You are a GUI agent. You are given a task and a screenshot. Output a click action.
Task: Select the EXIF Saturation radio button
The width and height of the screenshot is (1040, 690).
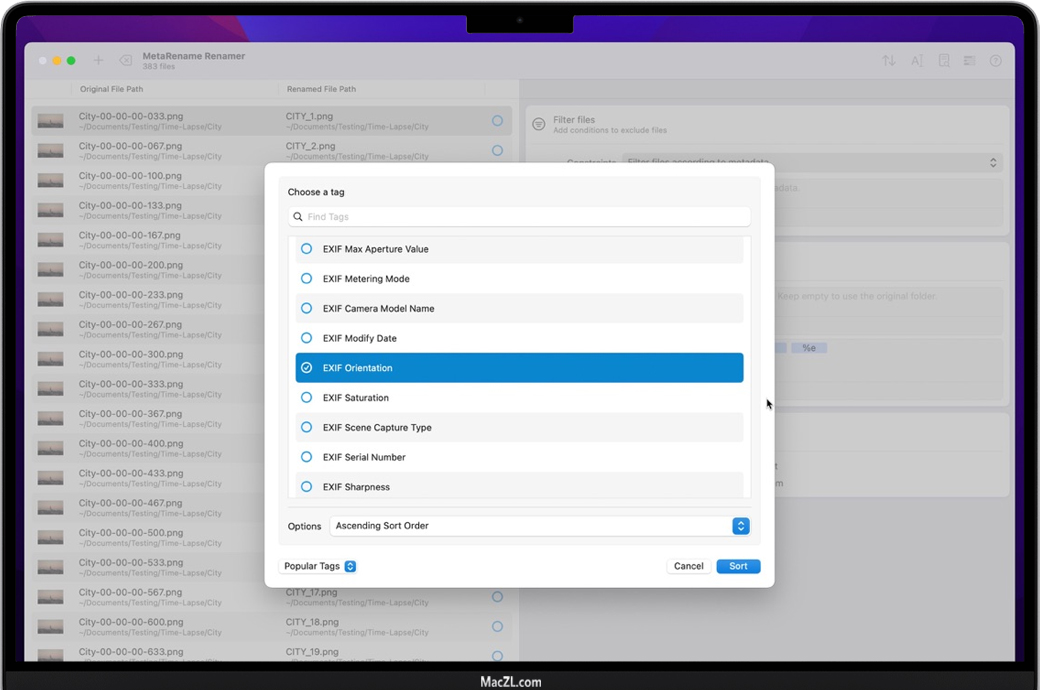(307, 398)
